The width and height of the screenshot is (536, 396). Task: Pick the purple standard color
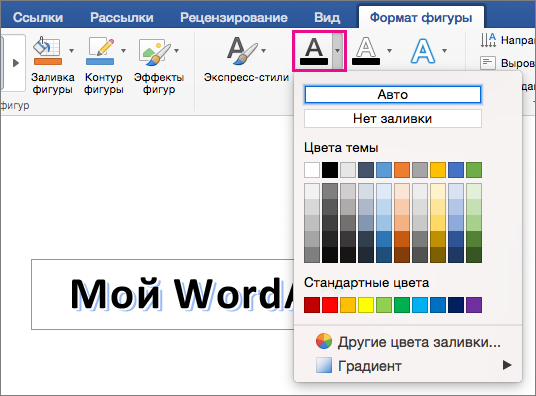pos(474,305)
